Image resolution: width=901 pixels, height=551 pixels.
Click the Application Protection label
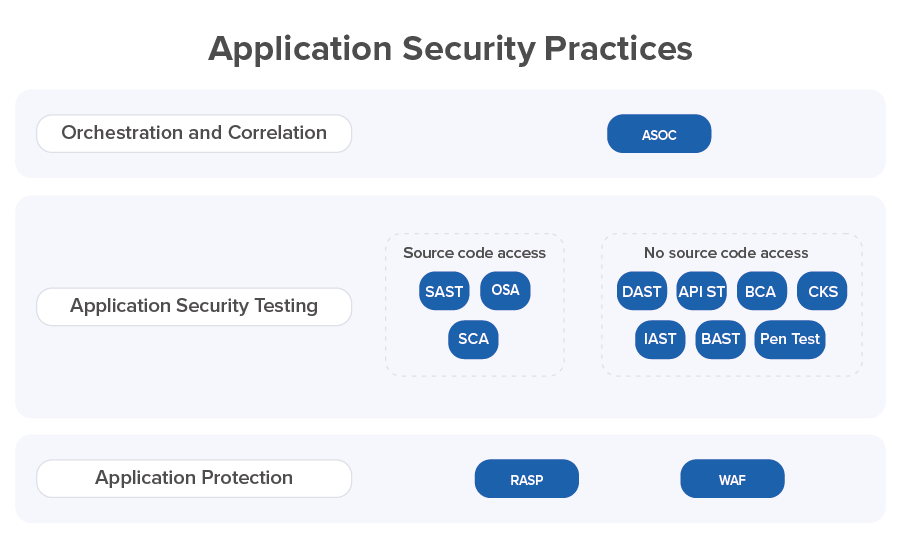tap(194, 479)
